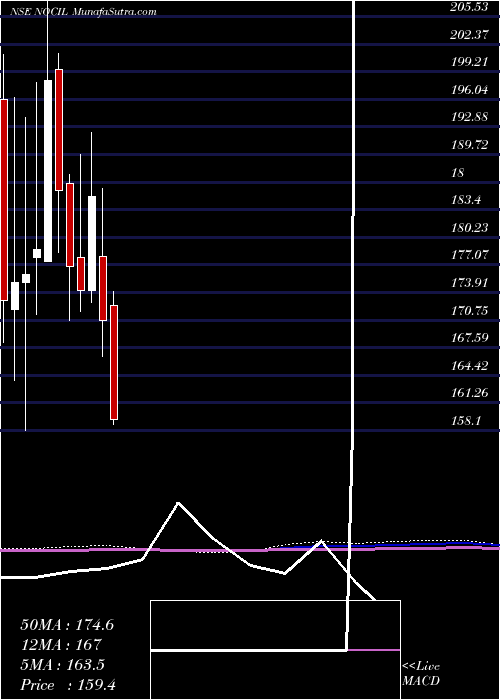
Task: Click the <<Live MACD label
Action: click(x=421, y=674)
